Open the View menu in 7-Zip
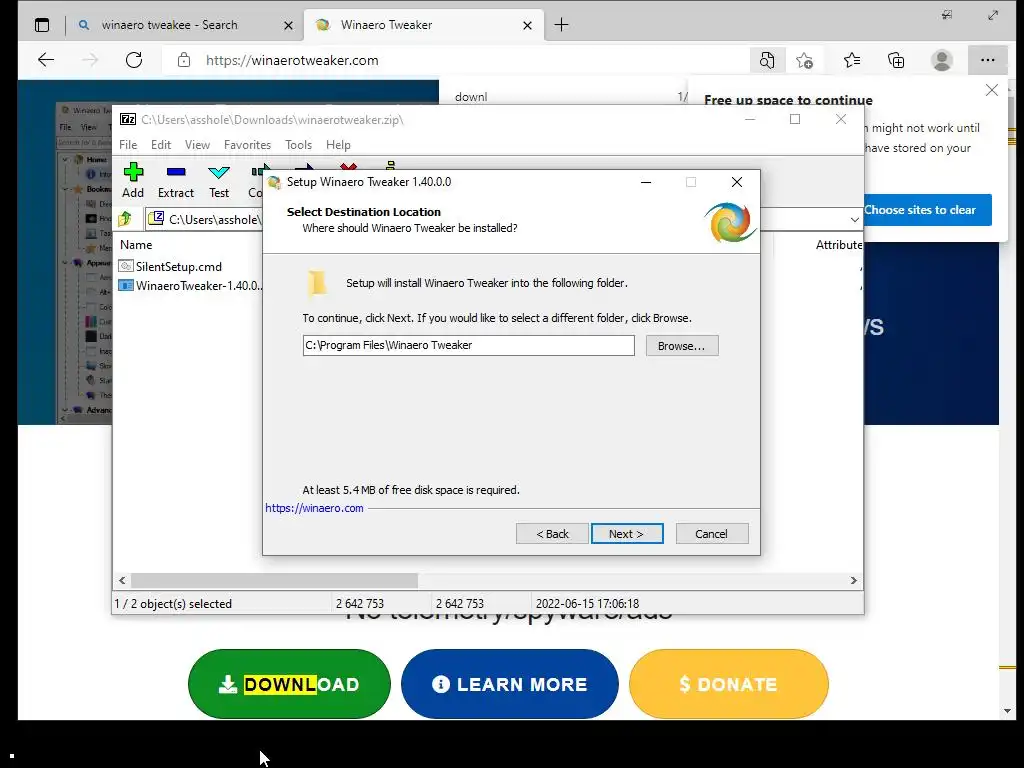1024x768 pixels. [197, 145]
